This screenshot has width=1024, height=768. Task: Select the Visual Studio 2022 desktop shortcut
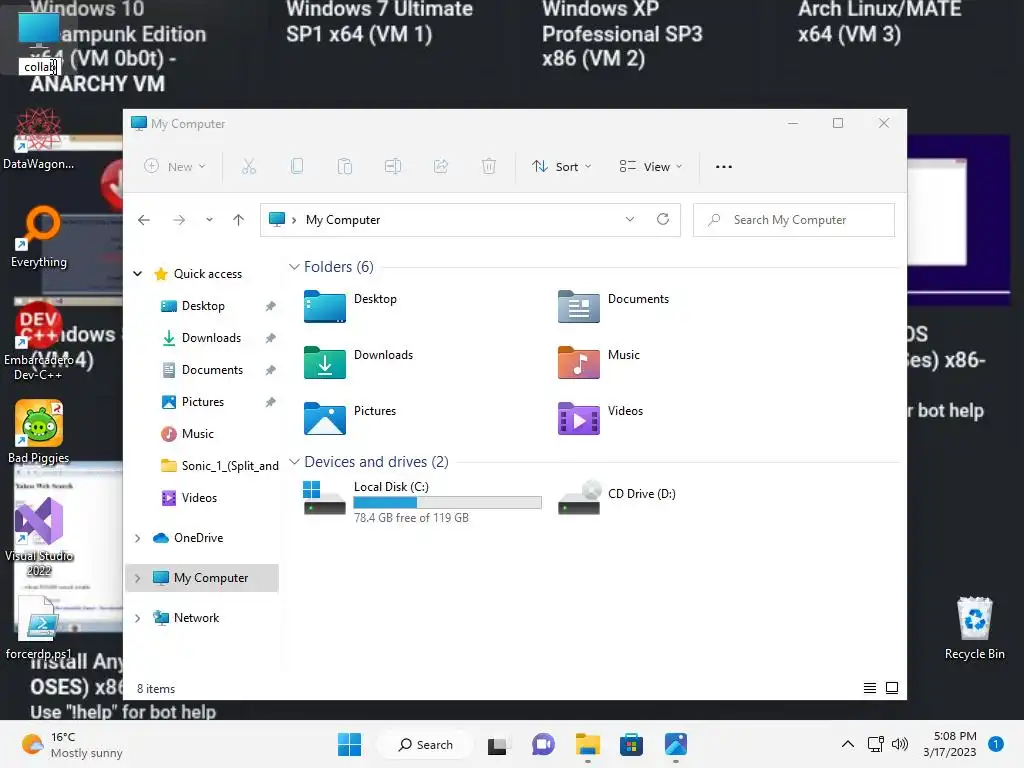click(x=39, y=537)
